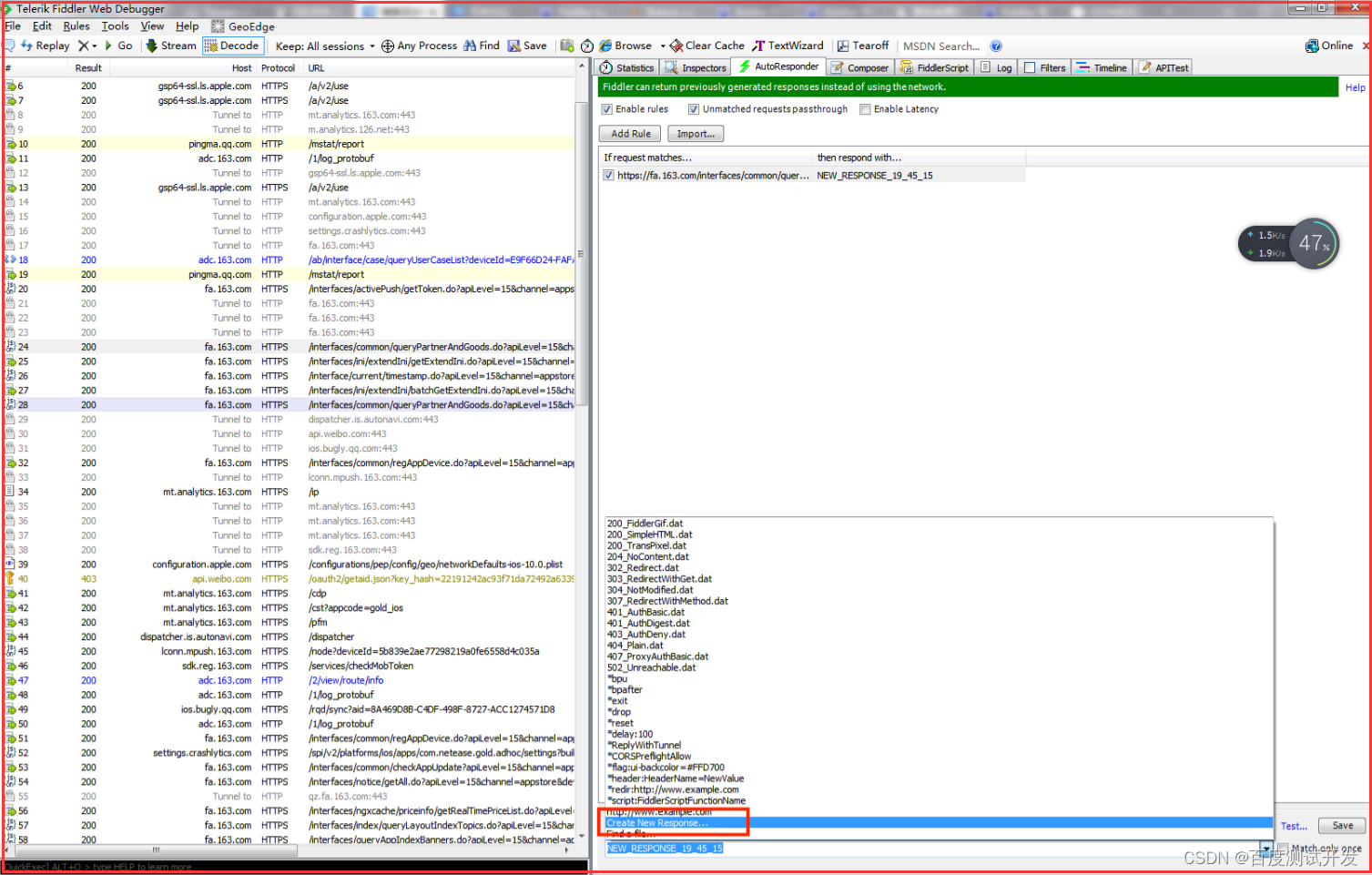1372x875 pixels.
Task: Click session list vertical scrollbar
Action: click(582, 255)
